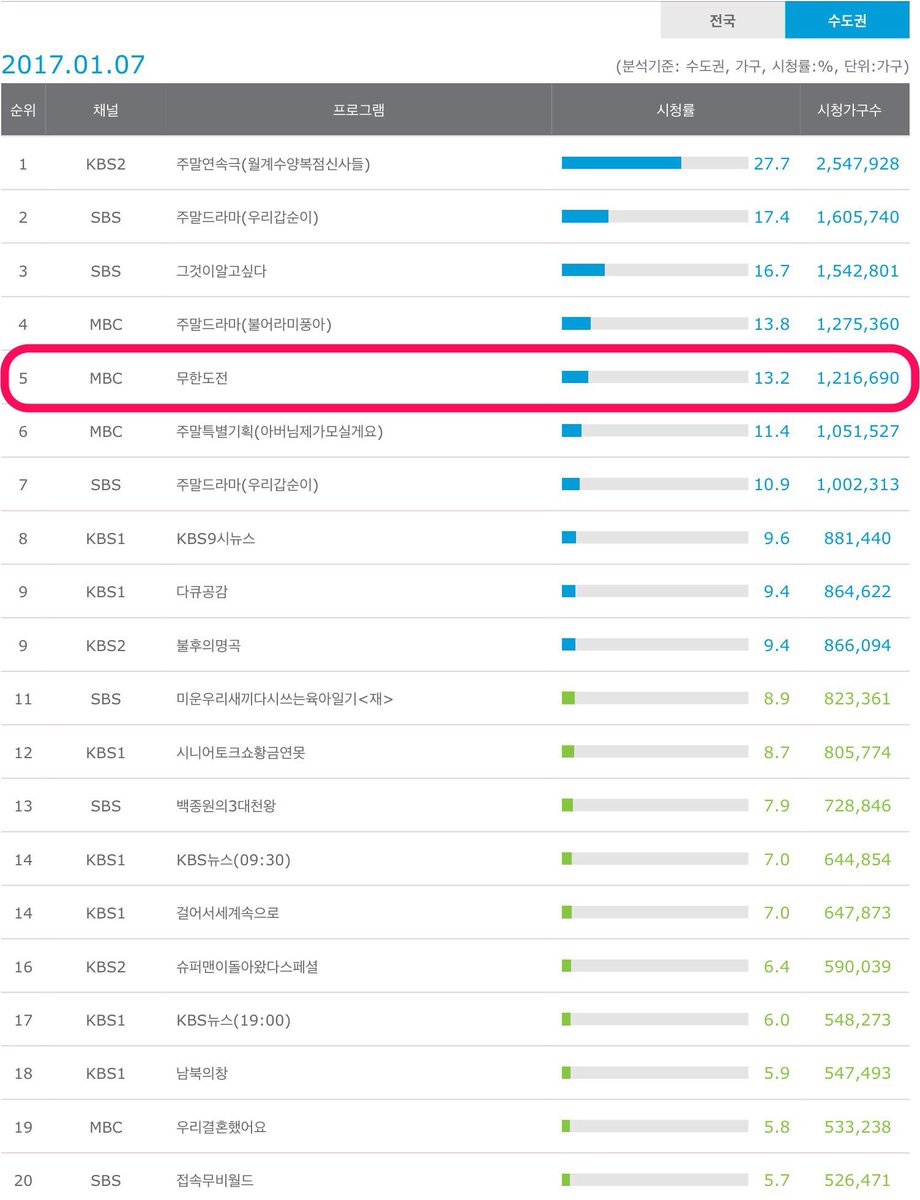Screen dimensions: 920x1200
Task: Click rank 20 in the 접속무비월드 row
Action: (23, 1181)
